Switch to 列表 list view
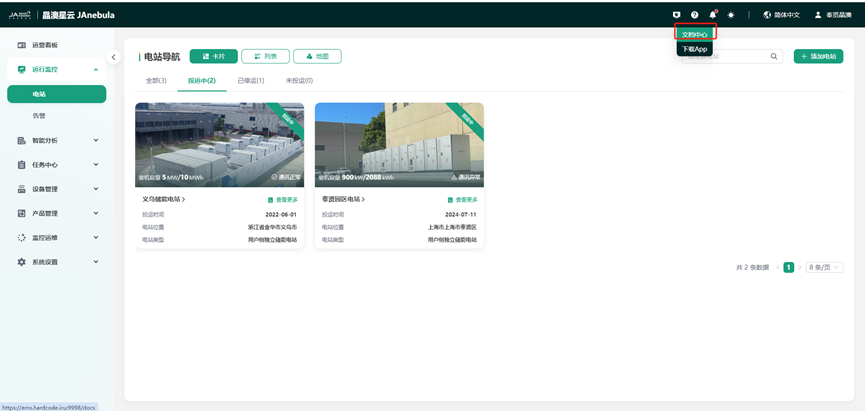Viewport: 865px width, 411px height. (265, 57)
